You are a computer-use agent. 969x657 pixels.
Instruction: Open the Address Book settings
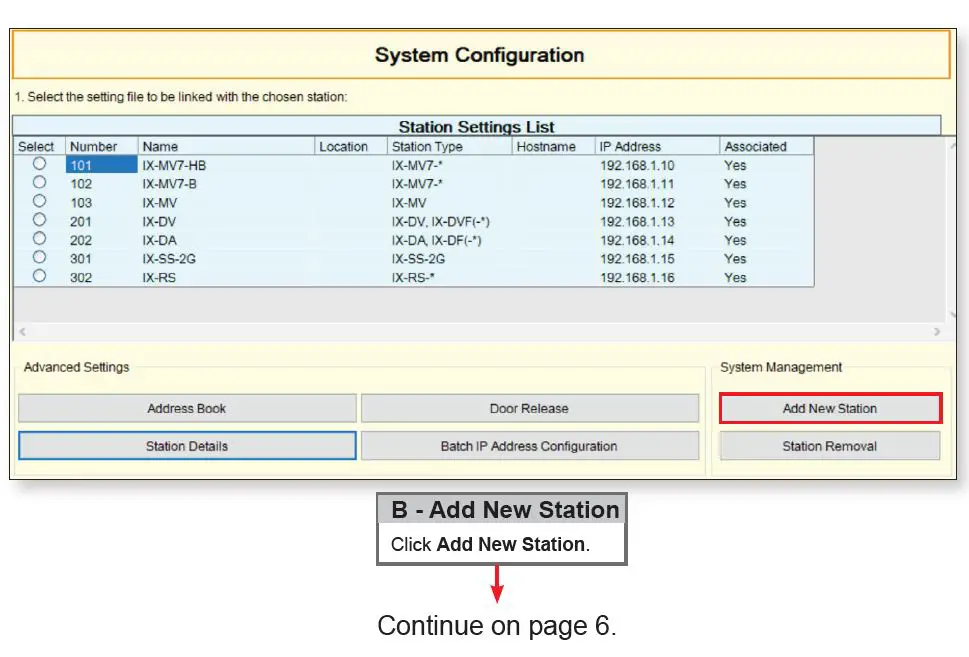(187, 409)
